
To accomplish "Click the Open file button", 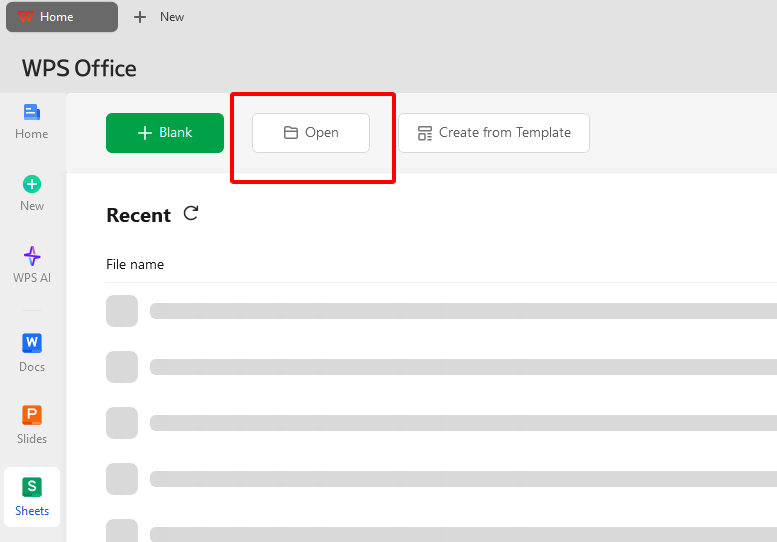I will tap(311, 133).
